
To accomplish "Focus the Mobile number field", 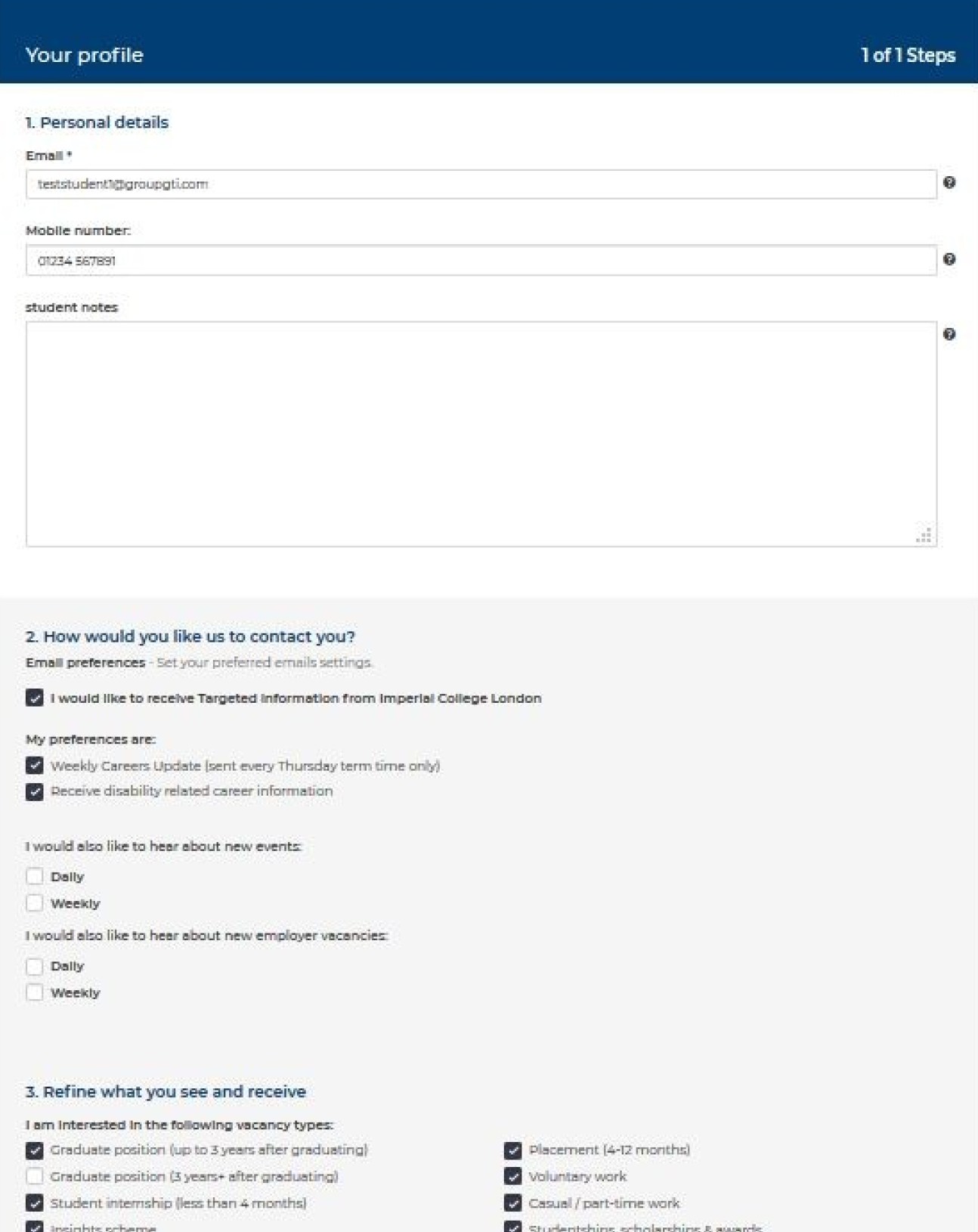I will pyautogui.click(x=481, y=261).
